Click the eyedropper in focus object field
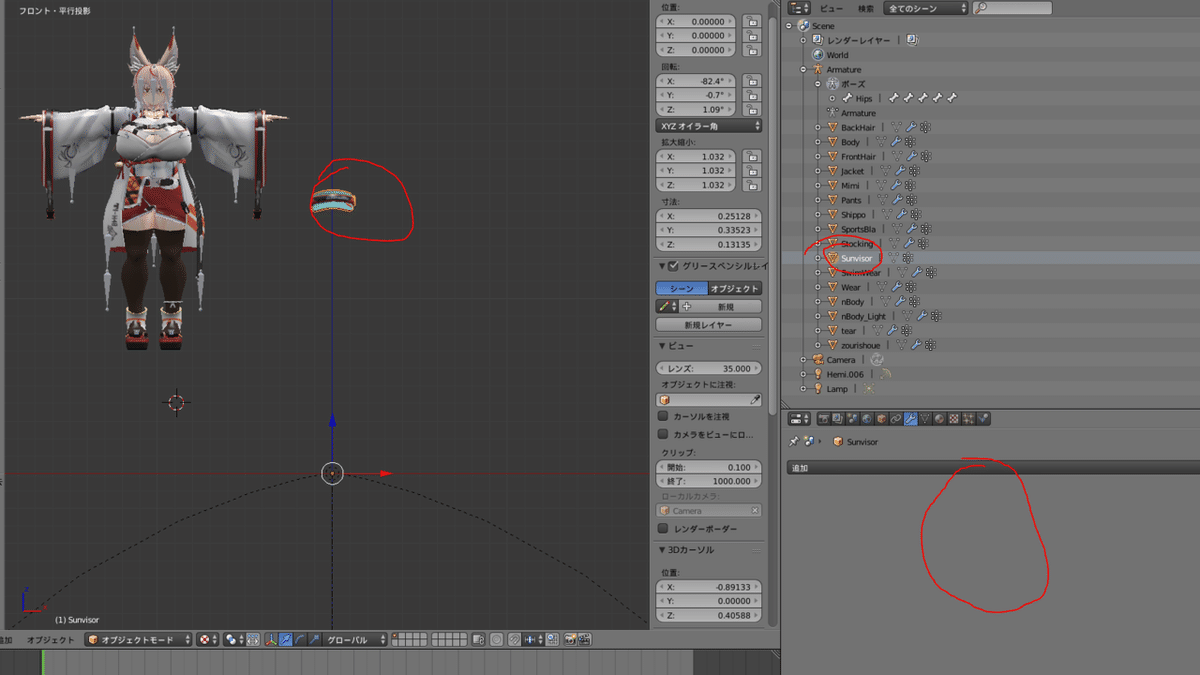Viewport: 1200px width, 675px height. [755, 399]
